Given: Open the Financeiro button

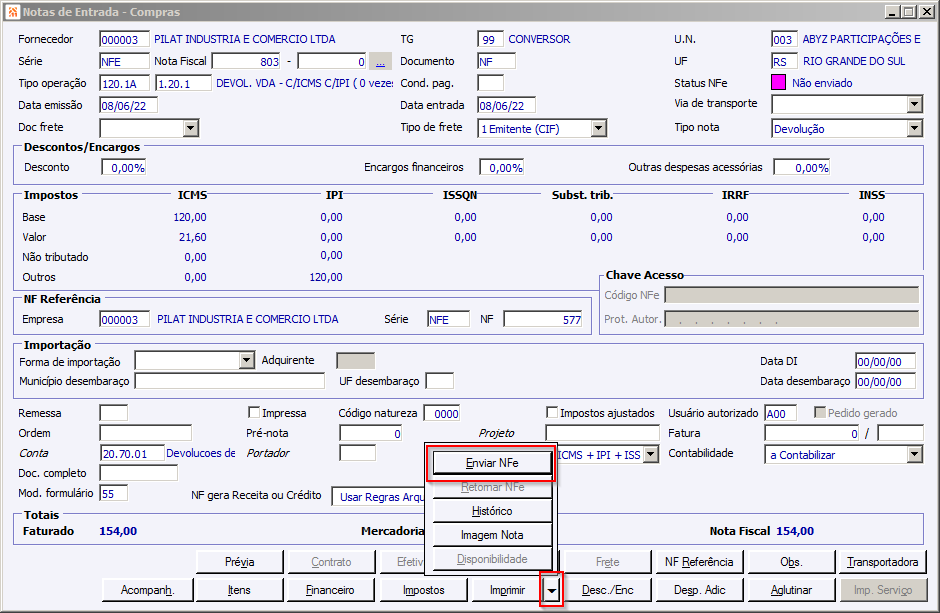Looking at the screenshot, I should coord(330,590).
